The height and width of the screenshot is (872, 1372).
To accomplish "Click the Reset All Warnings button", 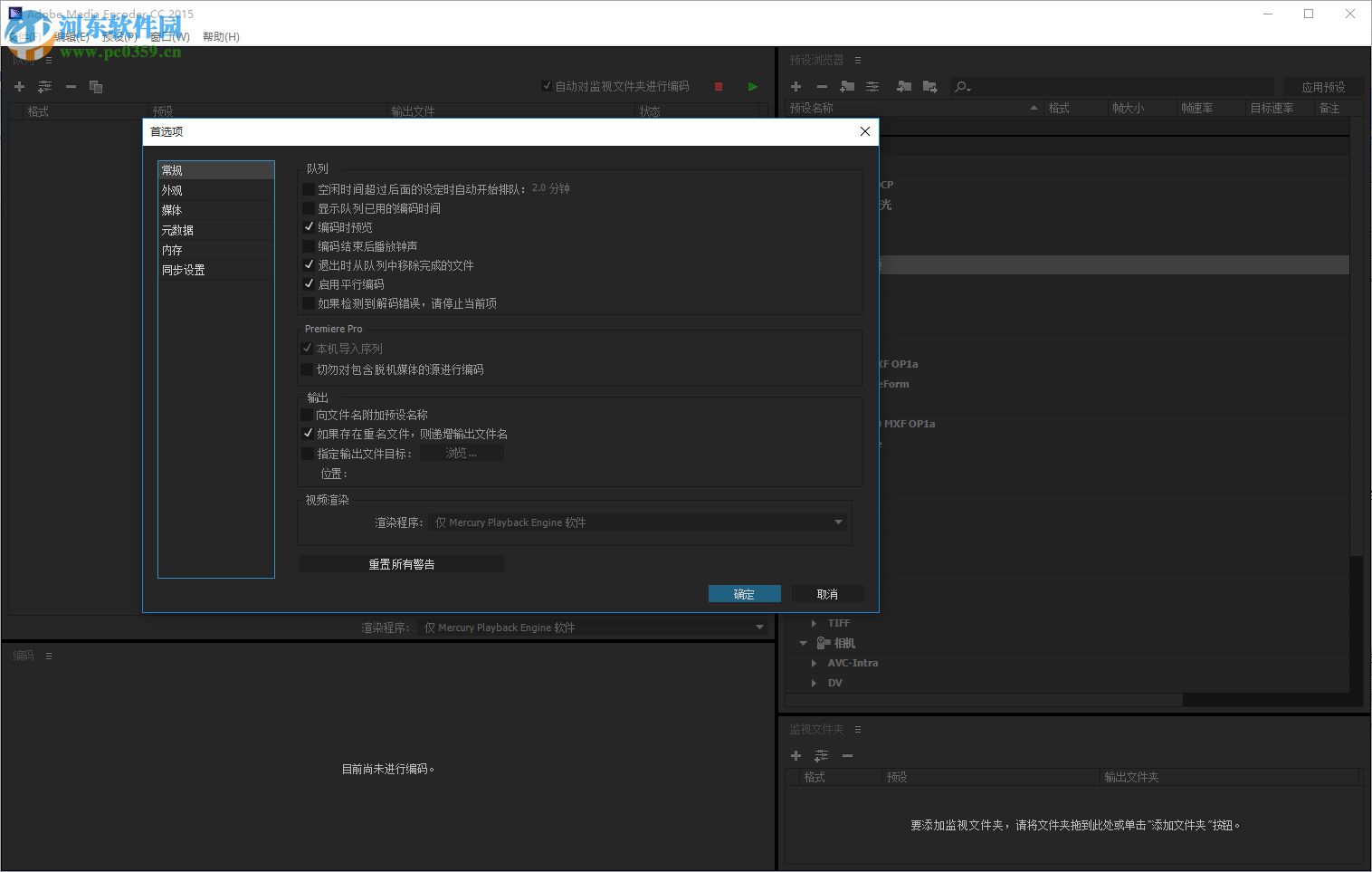I will click(x=402, y=562).
